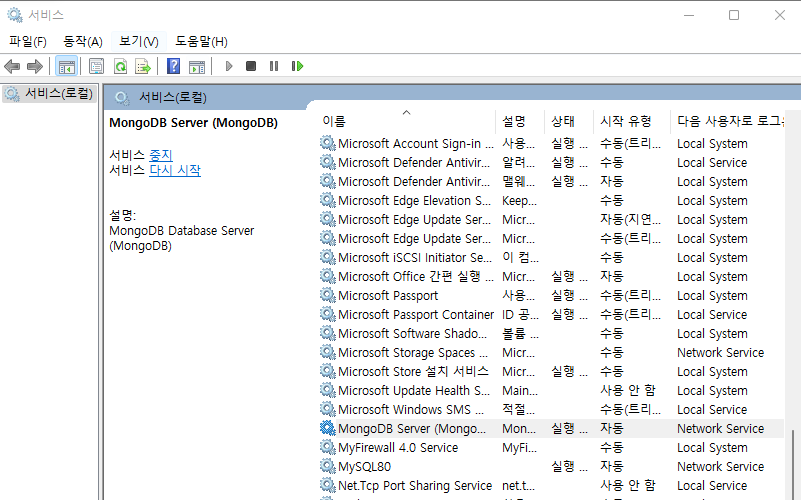Viewport: 801px width, 500px height.
Task: Click gear icon beside MongoDB Server
Action: pos(327,428)
